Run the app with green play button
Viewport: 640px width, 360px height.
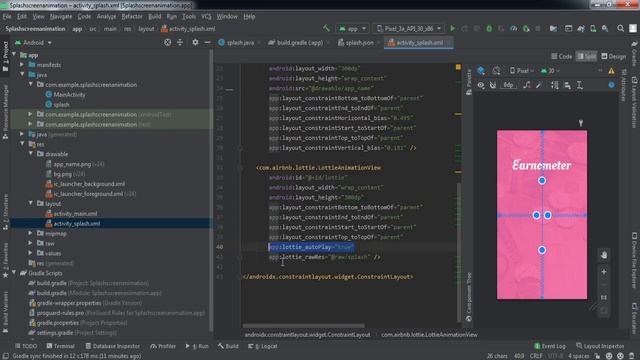click(452, 29)
